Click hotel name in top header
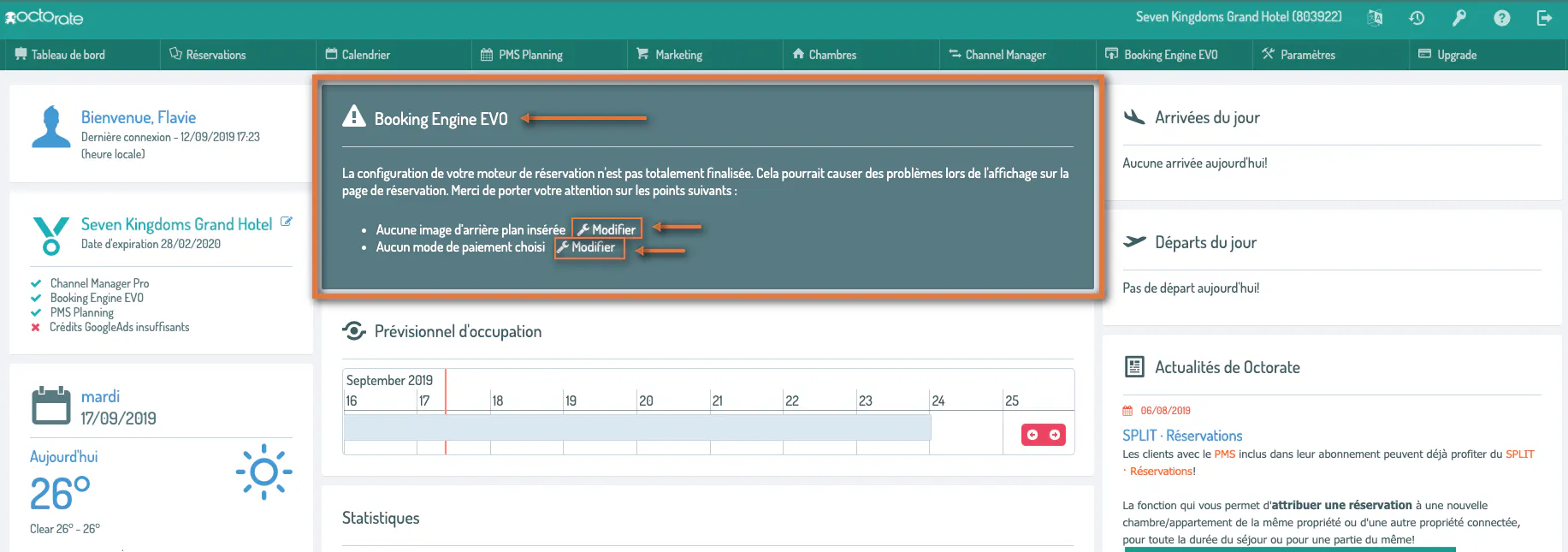This screenshot has height=552, width=1568. click(x=1239, y=17)
